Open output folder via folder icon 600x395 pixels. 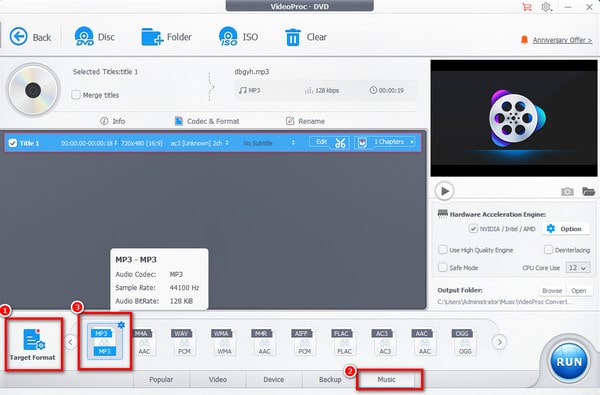[x=588, y=191]
